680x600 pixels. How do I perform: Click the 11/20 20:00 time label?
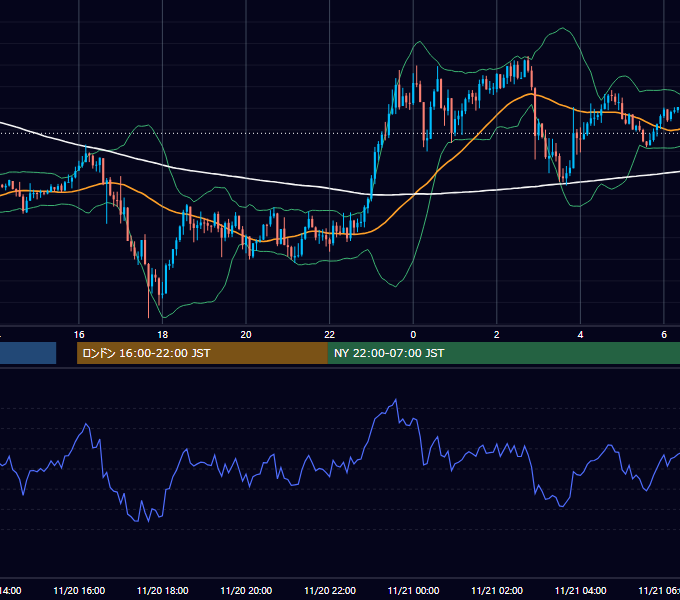[246, 590]
